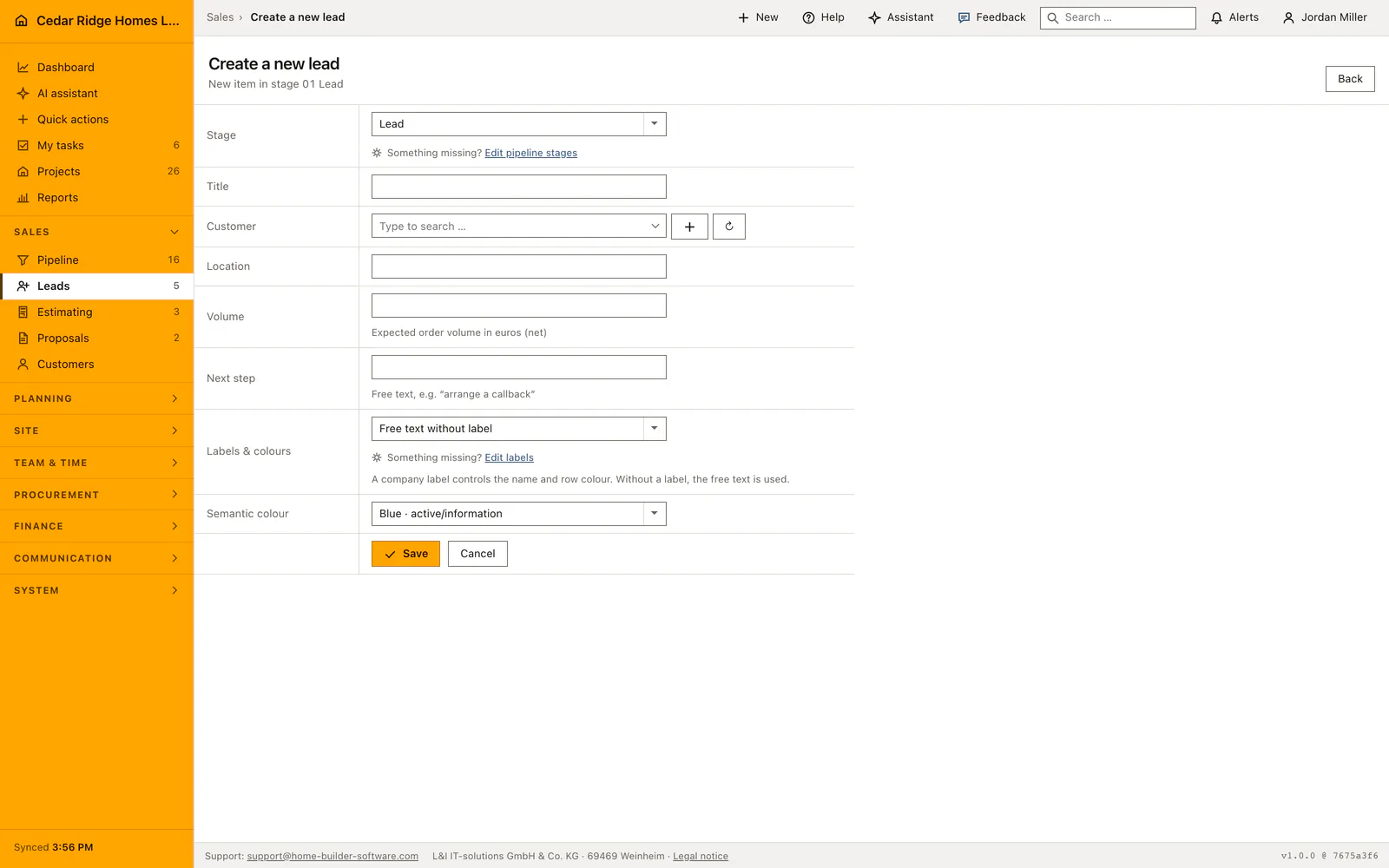Click the home icon beside Cedar Ridge Homes
This screenshot has height=868, width=1389.
pyautogui.click(x=22, y=21)
